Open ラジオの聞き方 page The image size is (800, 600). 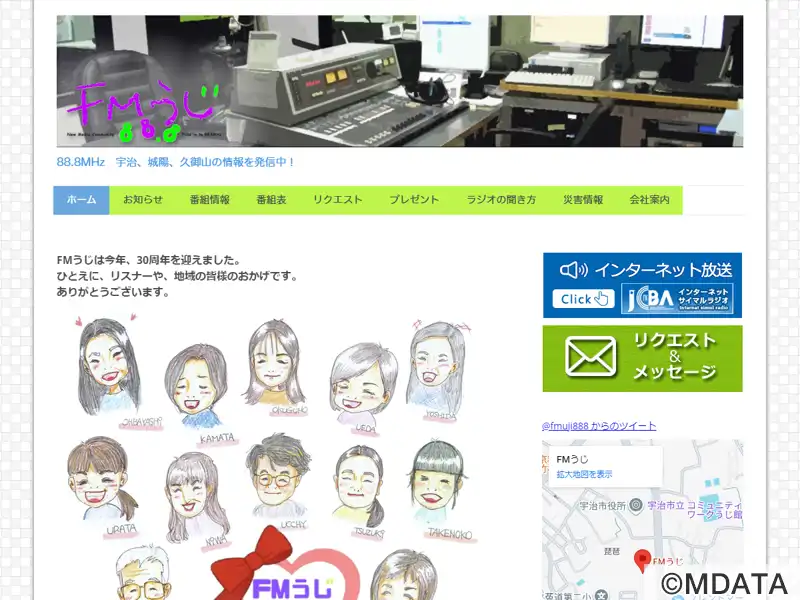pyautogui.click(x=501, y=200)
